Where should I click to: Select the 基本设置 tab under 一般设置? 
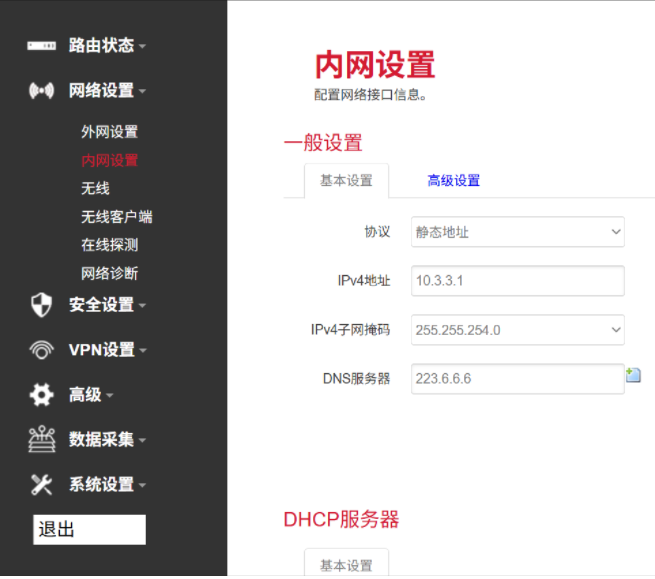click(x=346, y=181)
